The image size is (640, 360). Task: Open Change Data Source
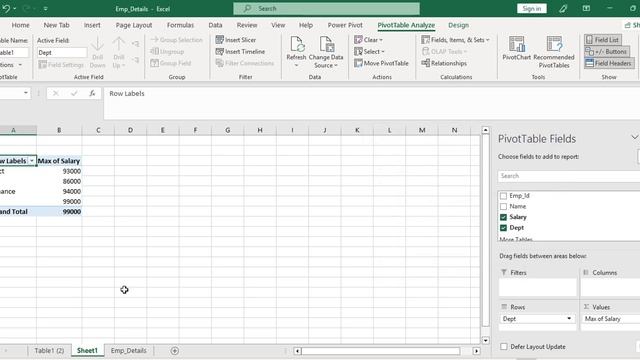326,52
